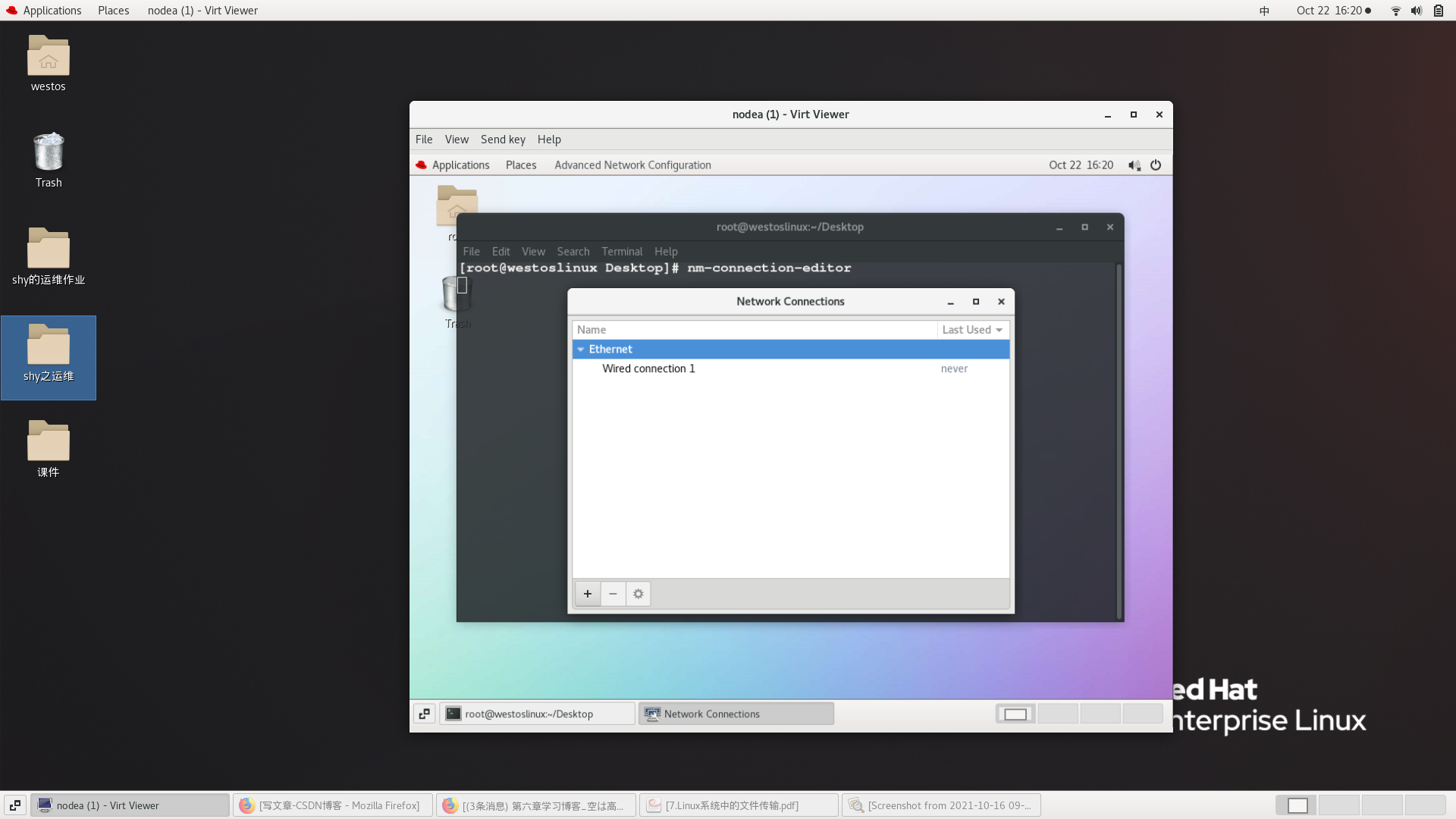Open terminal Edit menu
1456x819 pixels.
pos(500,252)
